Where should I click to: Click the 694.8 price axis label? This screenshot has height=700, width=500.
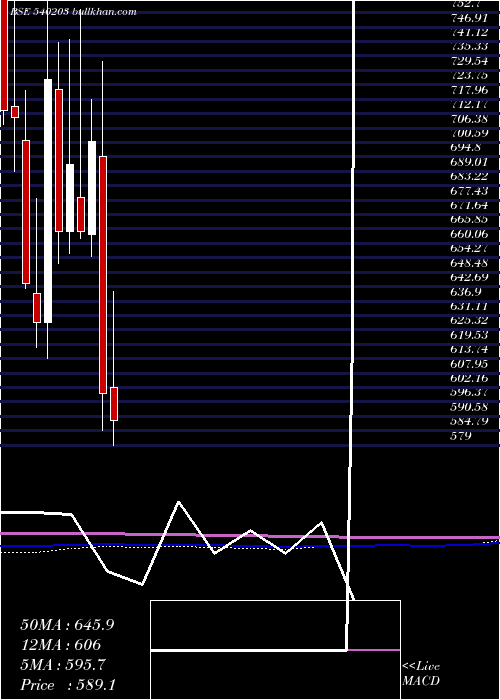coord(467,148)
